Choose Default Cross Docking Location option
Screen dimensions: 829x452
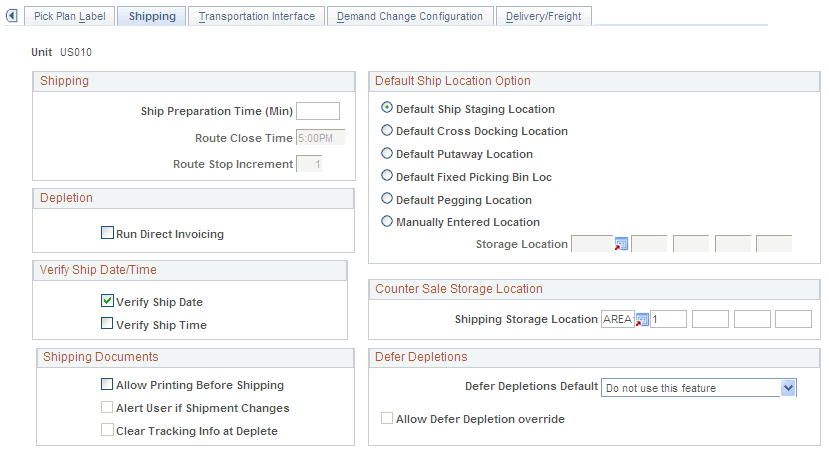387,130
